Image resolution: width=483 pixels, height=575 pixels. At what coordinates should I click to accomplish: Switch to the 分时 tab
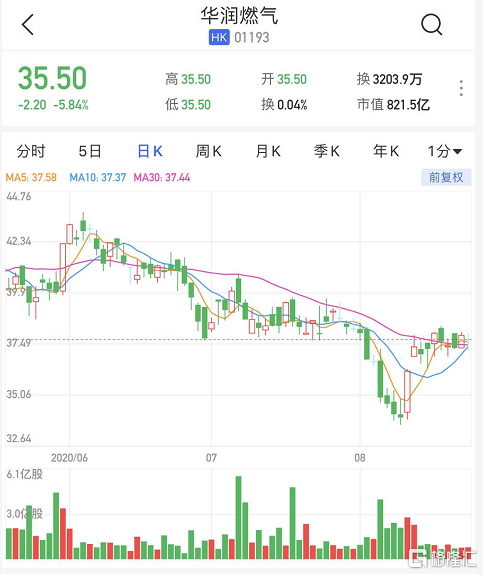[31, 151]
